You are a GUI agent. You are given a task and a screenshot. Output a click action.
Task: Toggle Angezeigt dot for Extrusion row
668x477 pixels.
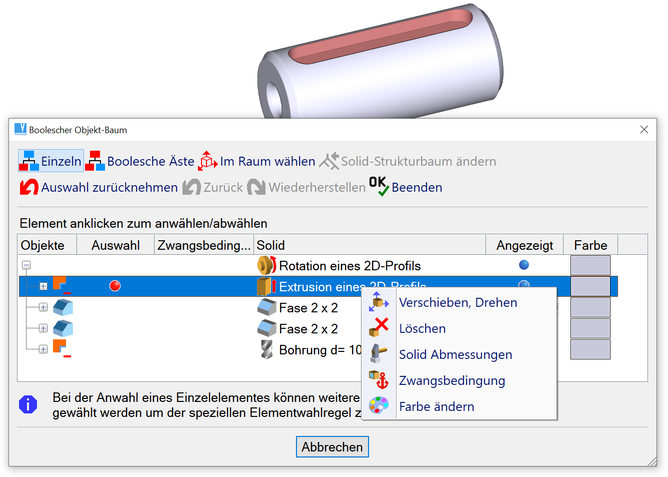[524, 286]
